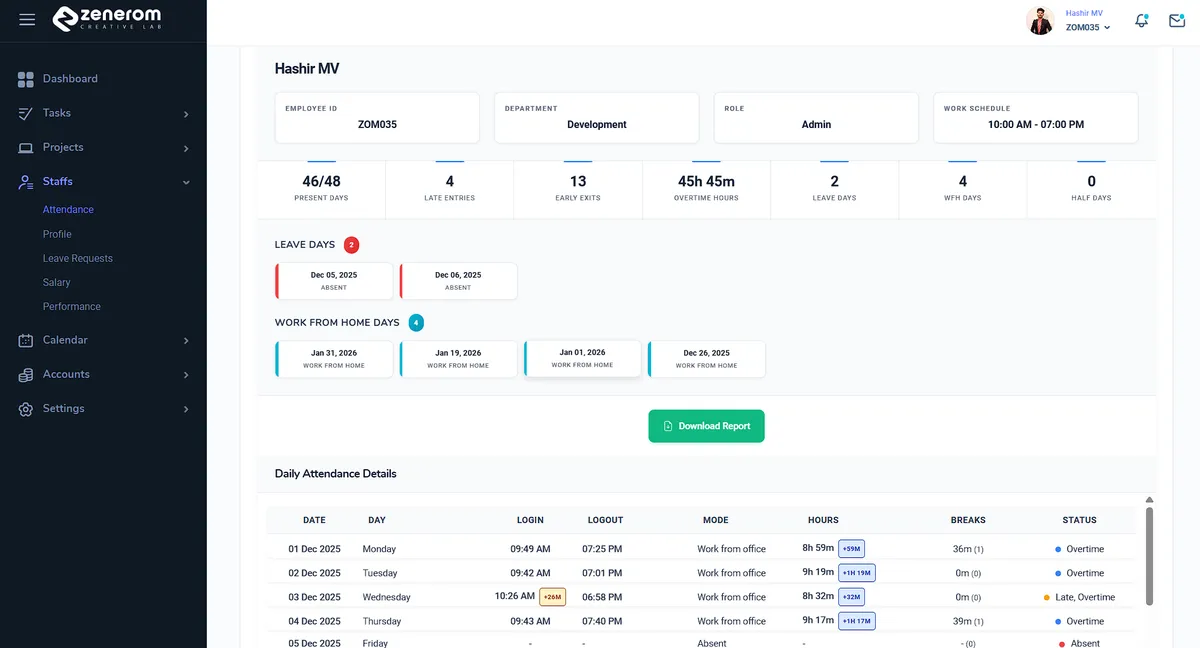
Task: Click the Staffs people icon
Action: point(26,181)
